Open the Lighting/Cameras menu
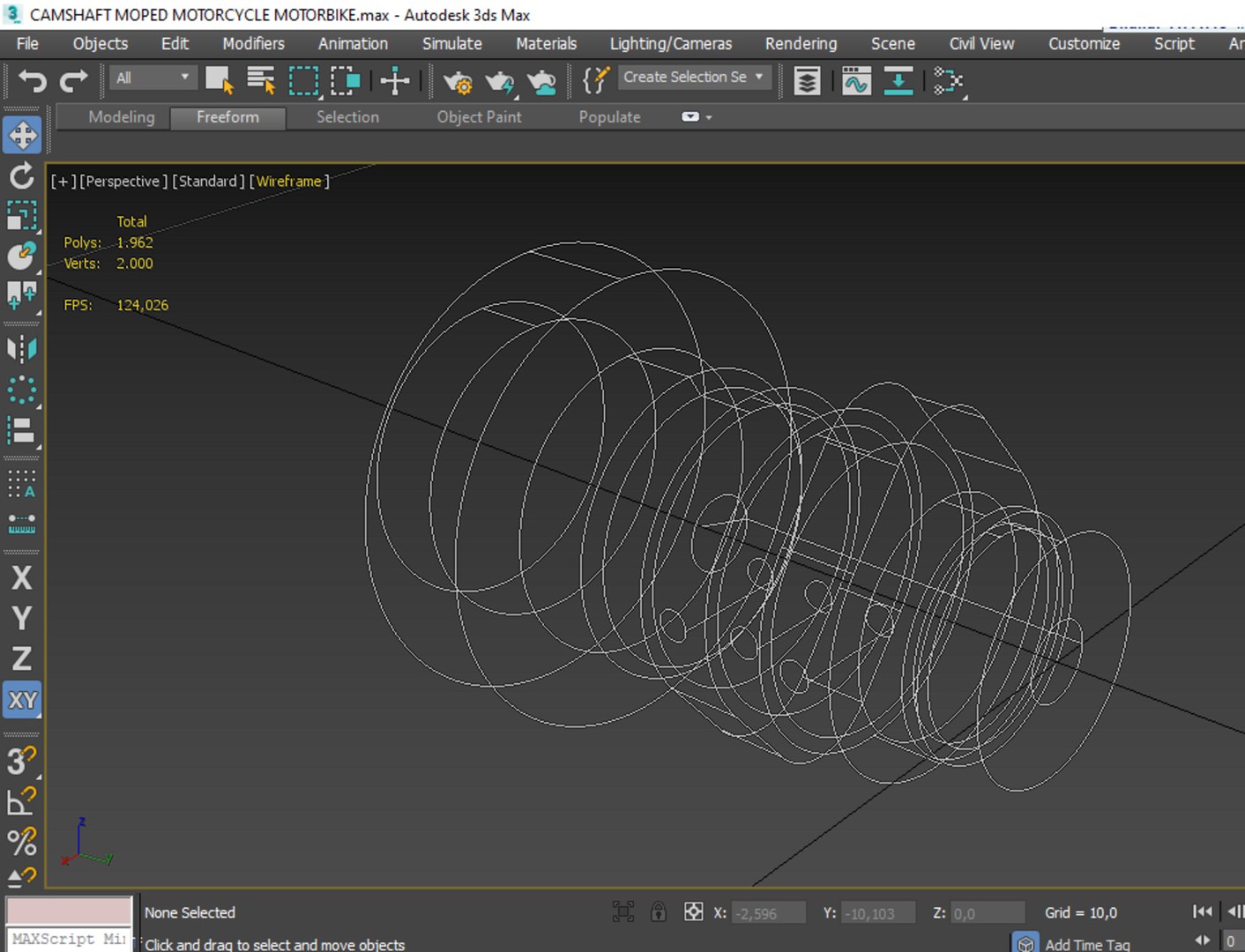 tap(670, 43)
